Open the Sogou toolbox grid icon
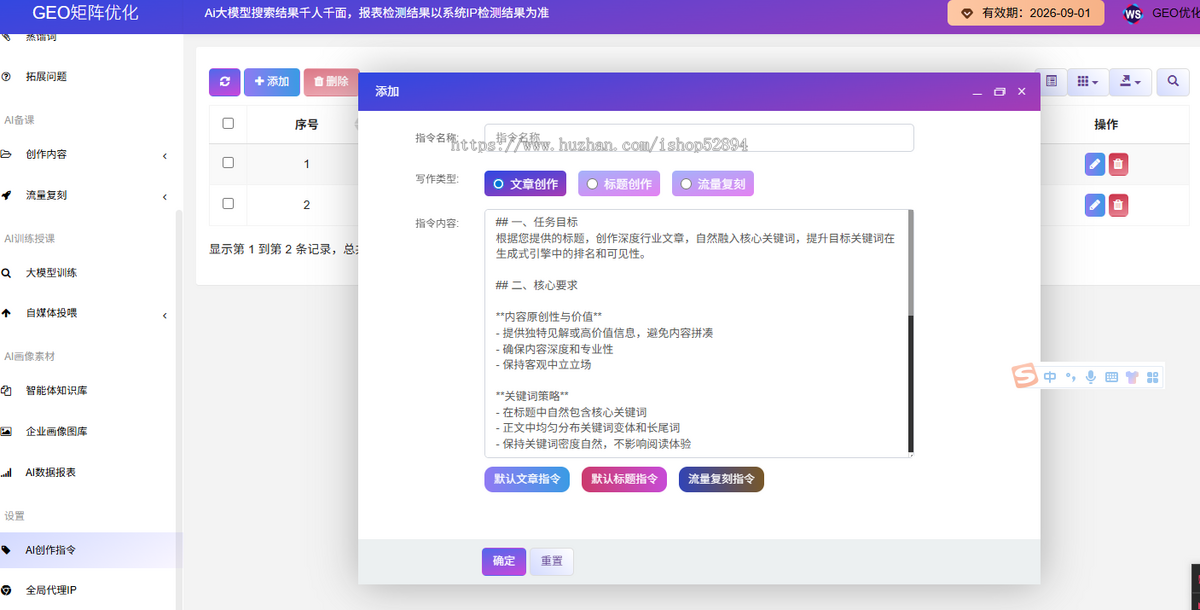Viewport: 1200px width, 610px height. pos(1152,377)
